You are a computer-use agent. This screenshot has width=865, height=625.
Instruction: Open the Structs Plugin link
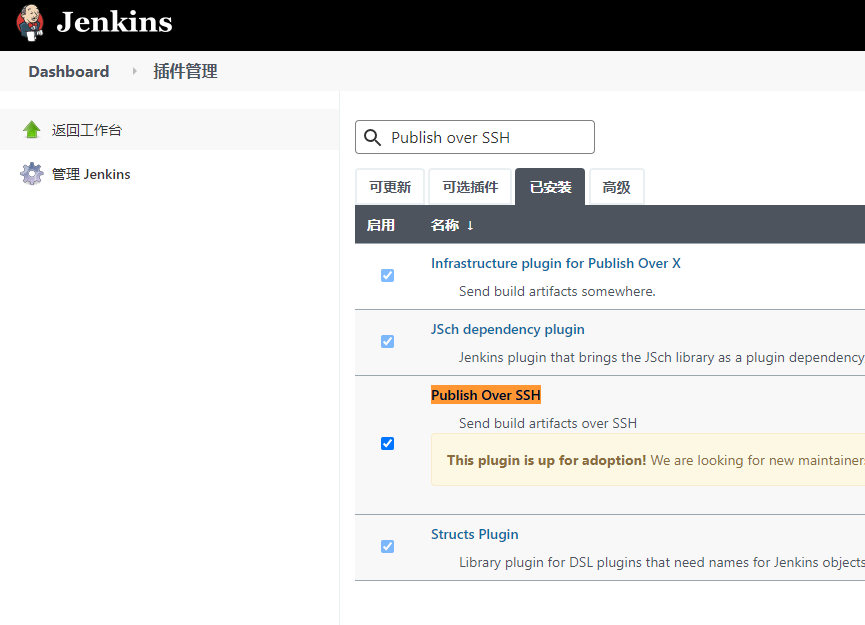pyautogui.click(x=474, y=535)
